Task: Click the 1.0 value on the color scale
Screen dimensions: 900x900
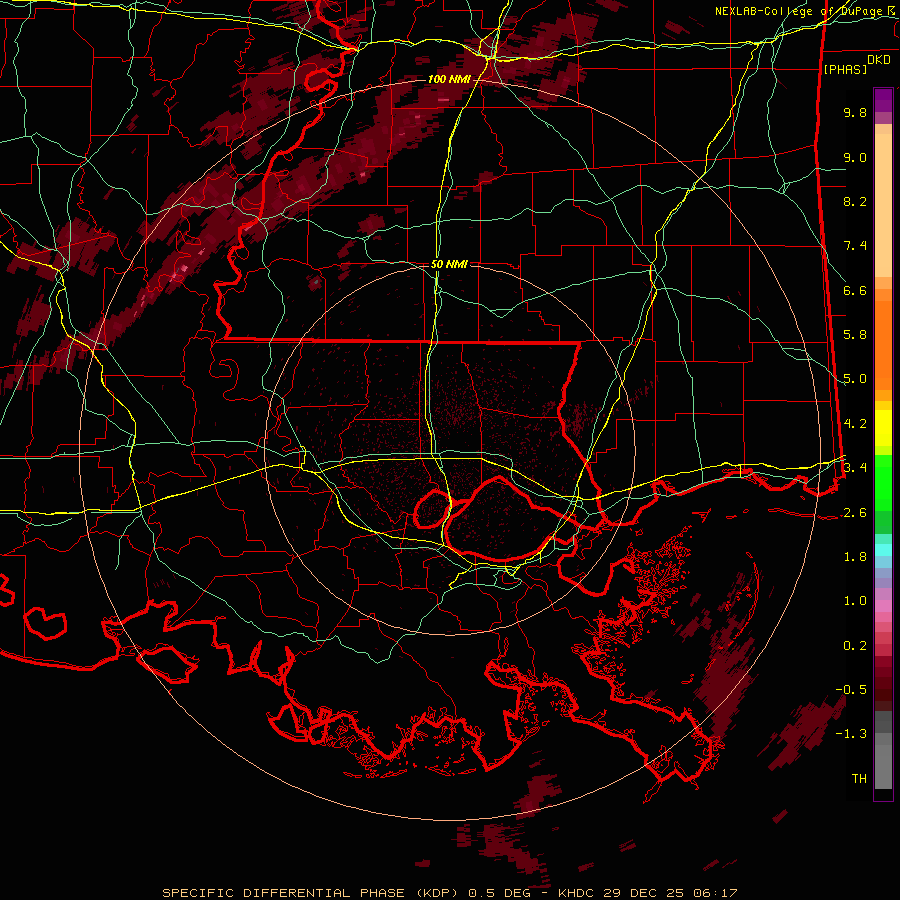Action: click(855, 602)
